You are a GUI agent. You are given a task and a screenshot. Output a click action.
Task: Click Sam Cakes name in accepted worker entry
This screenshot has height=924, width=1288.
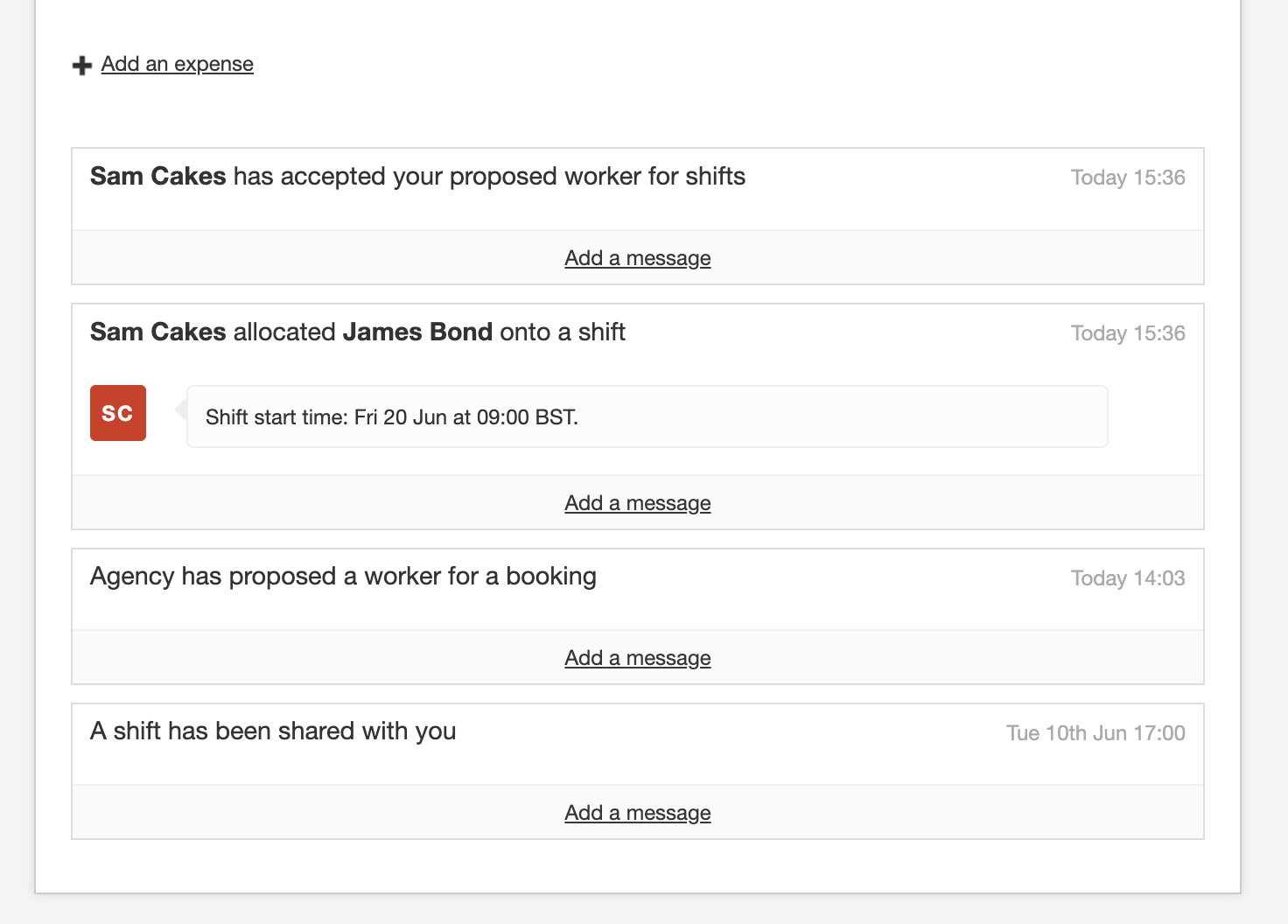158,177
